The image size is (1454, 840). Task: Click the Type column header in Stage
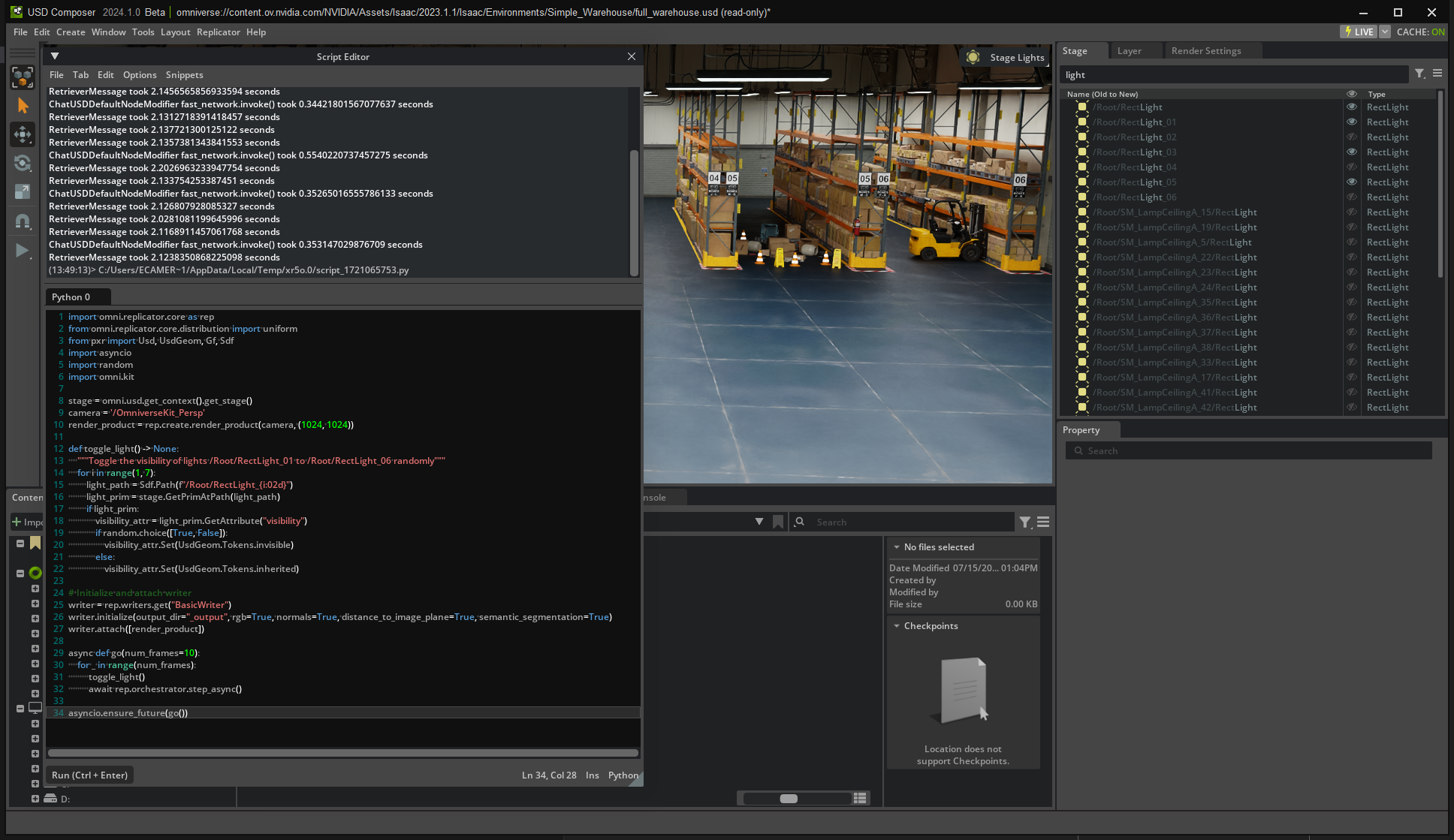point(1377,94)
